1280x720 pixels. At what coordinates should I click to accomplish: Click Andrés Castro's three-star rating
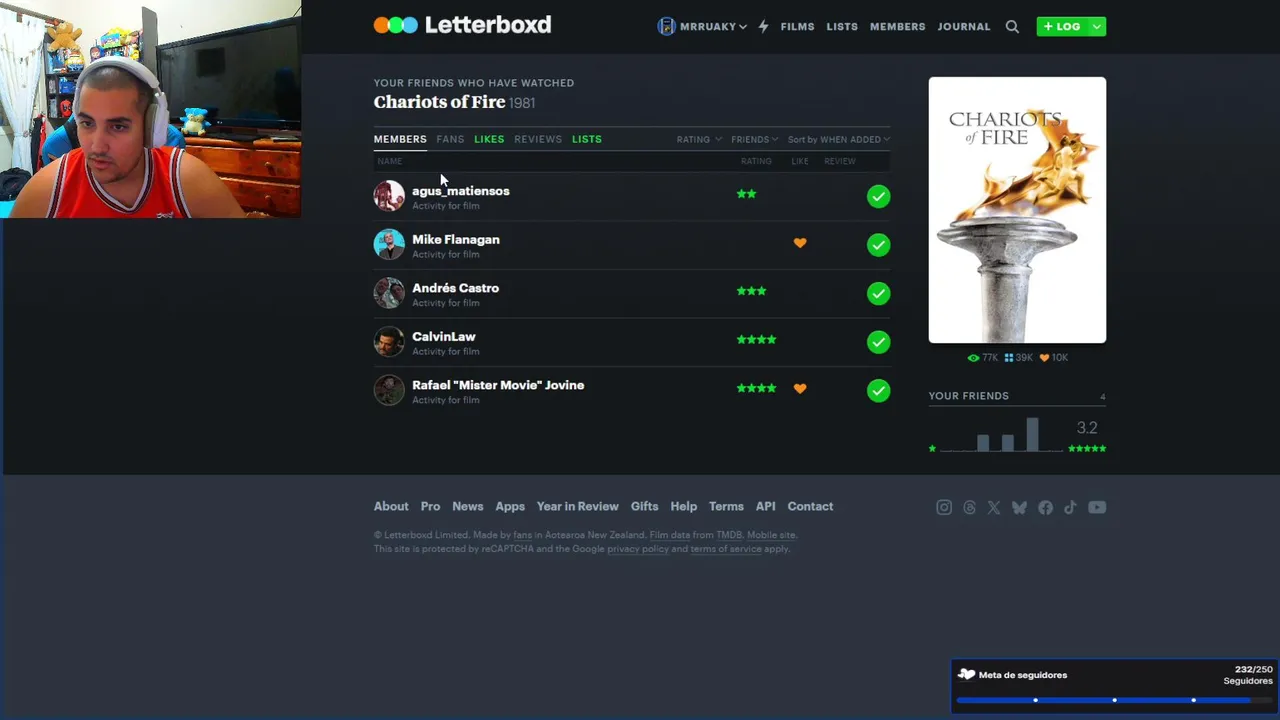coord(751,291)
